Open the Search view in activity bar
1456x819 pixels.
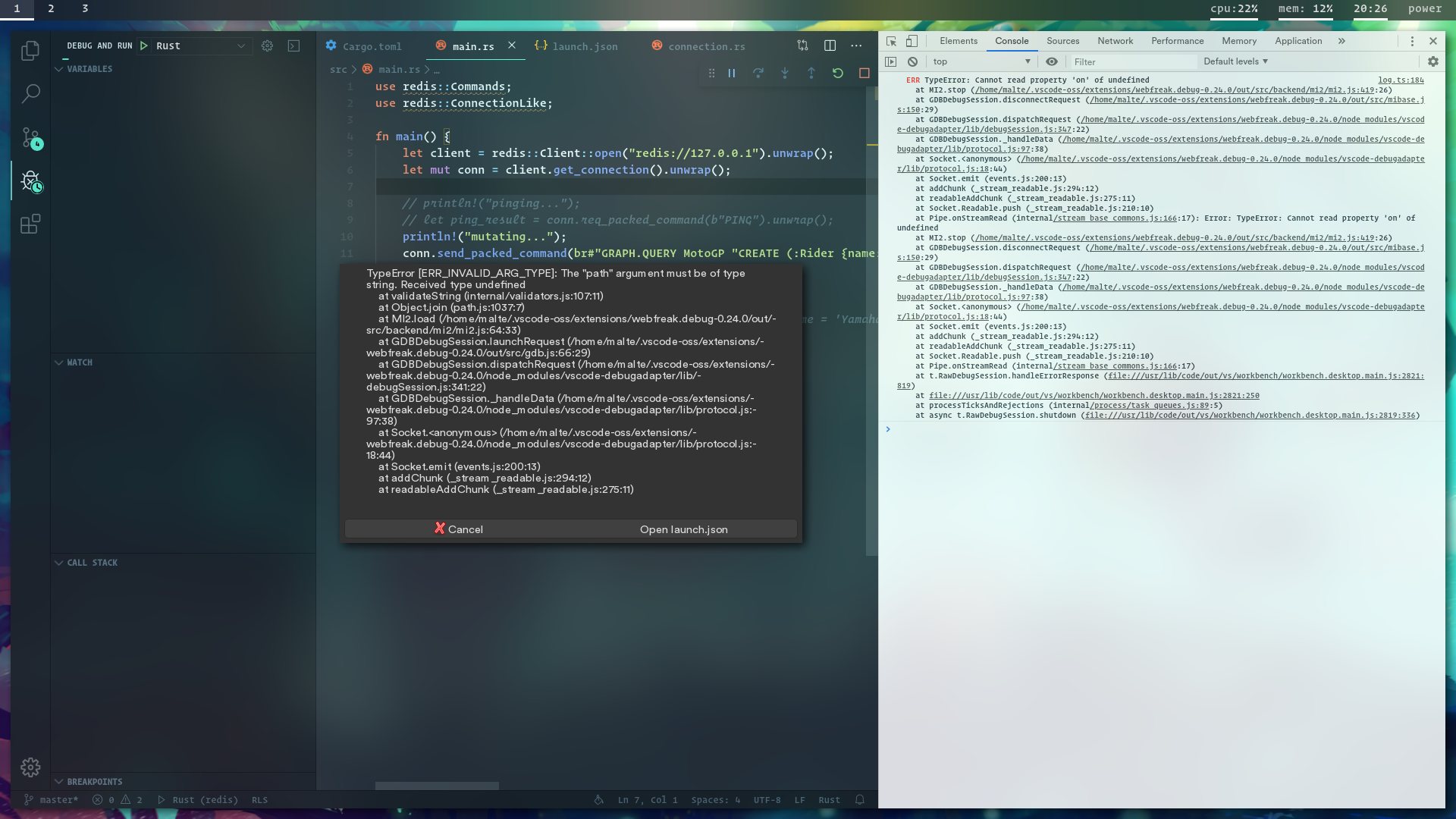pyautogui.click(x=30, y=94)
